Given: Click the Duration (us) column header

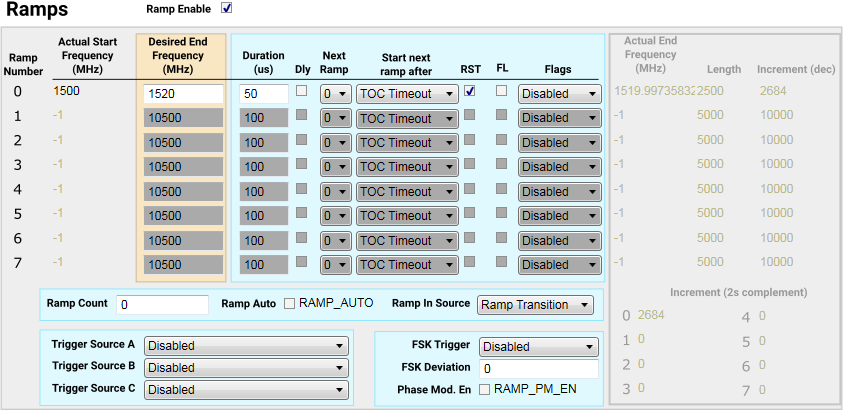Looking at the screenshot, I should point(263,62).
